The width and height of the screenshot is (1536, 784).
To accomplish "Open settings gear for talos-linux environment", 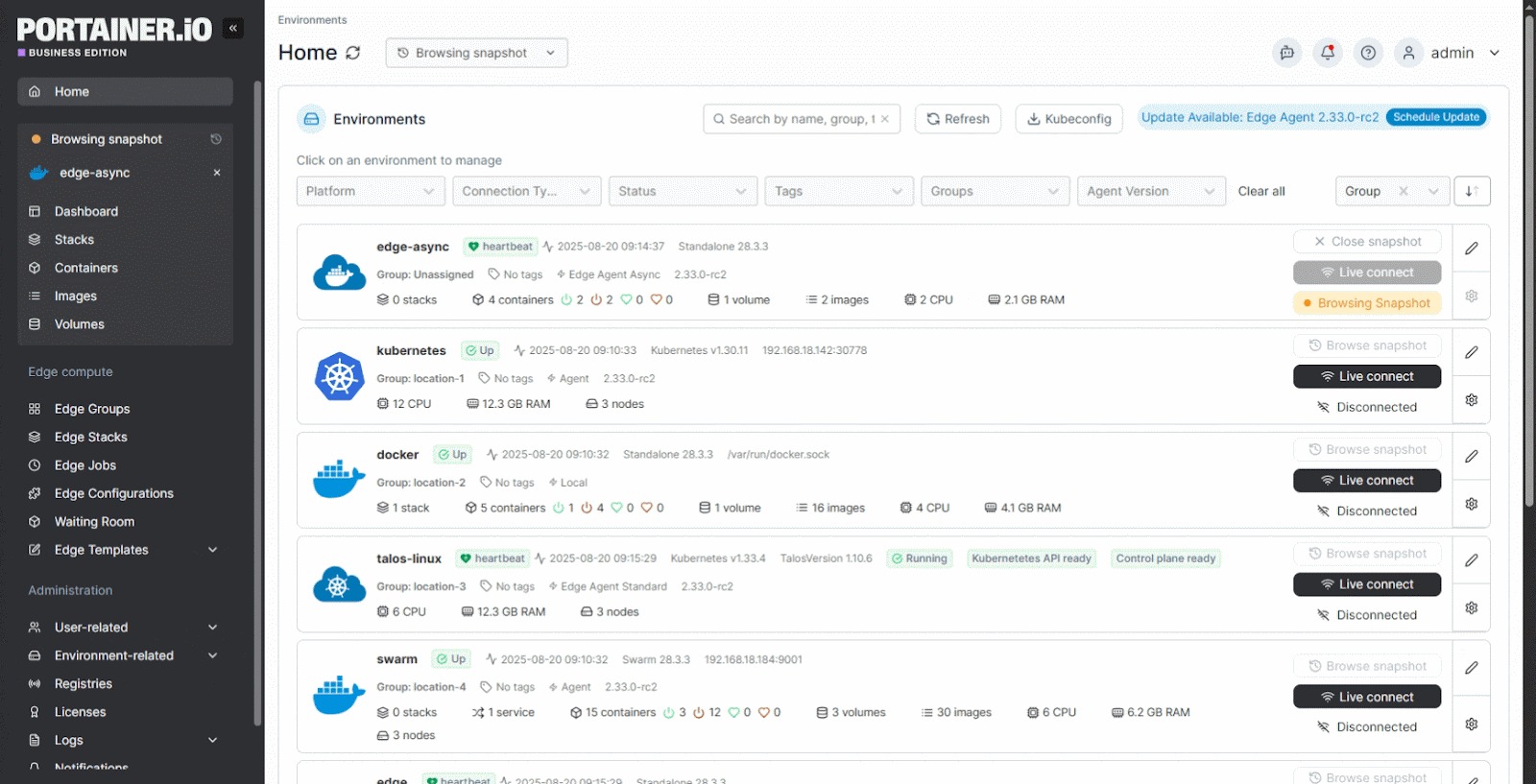I will tap(1472, 607).
